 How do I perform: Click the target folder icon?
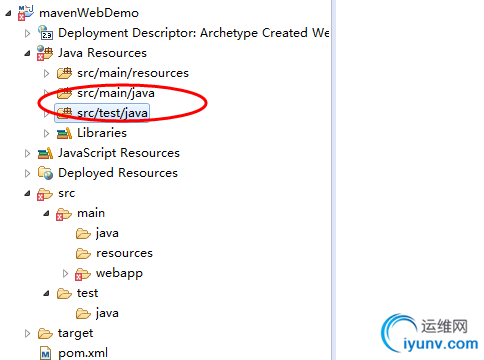(45, 333)
